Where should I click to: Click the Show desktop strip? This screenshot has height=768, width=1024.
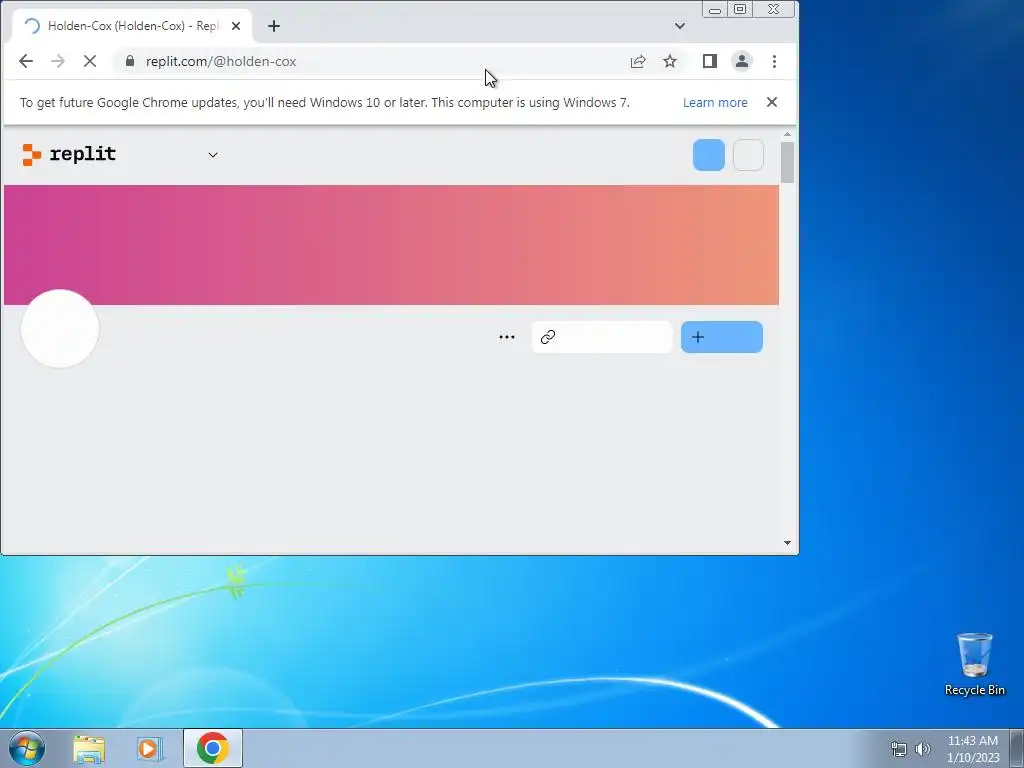[x=1017, y=748]
